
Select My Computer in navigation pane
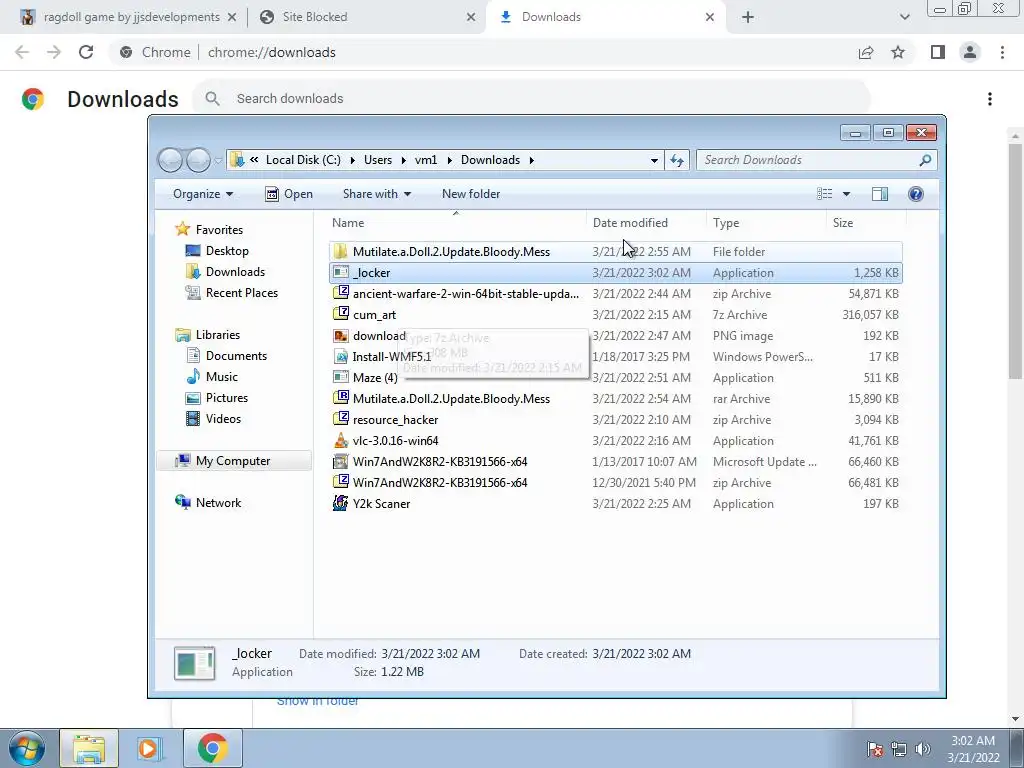[x=232, y=461]
